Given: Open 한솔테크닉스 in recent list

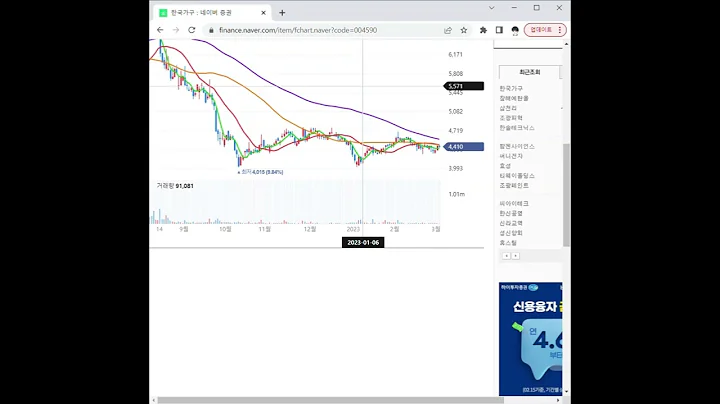Looking at the screenshot, I should tap(517, 128).
